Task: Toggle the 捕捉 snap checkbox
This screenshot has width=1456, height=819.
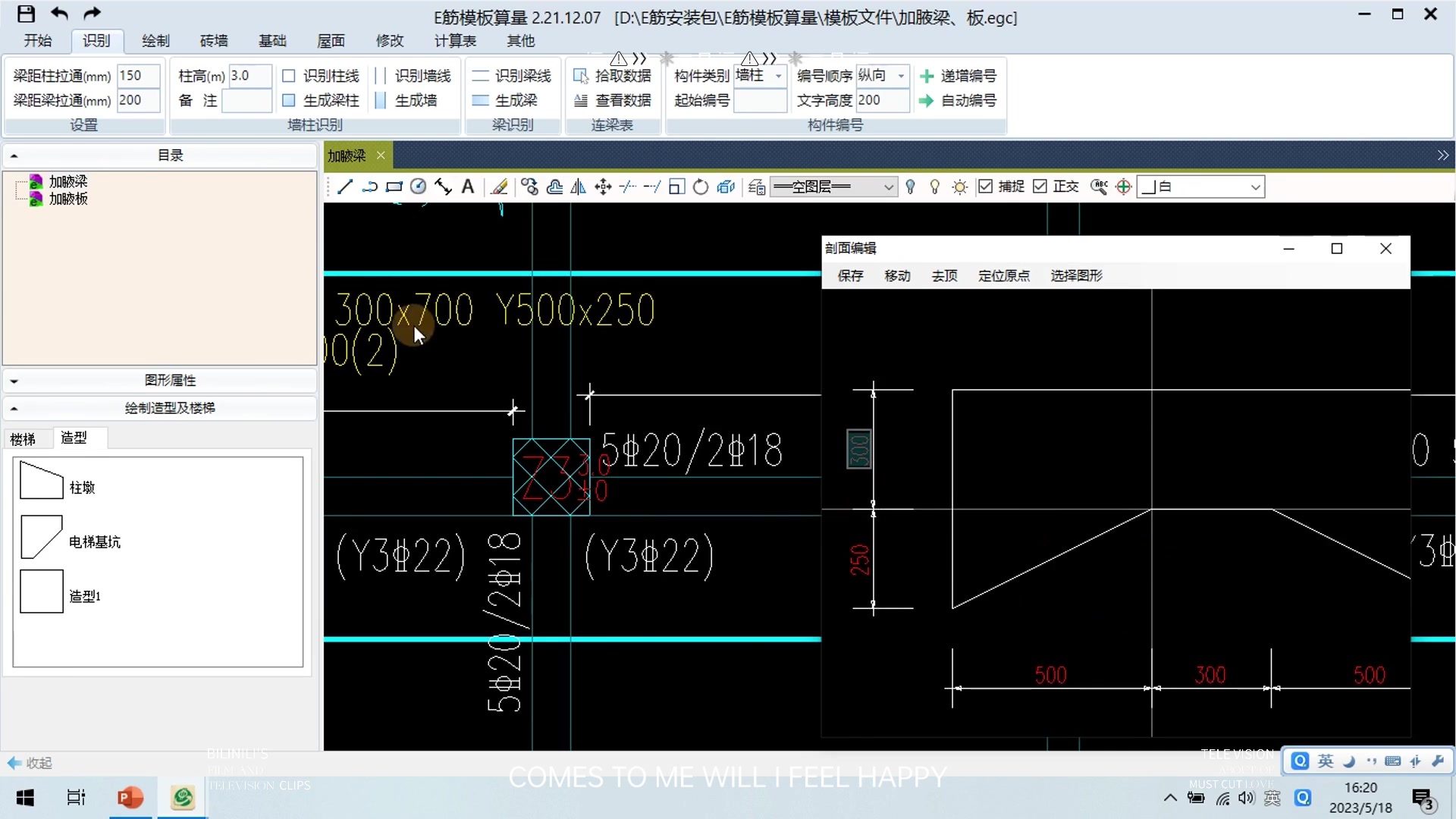Action: [985, 187]
